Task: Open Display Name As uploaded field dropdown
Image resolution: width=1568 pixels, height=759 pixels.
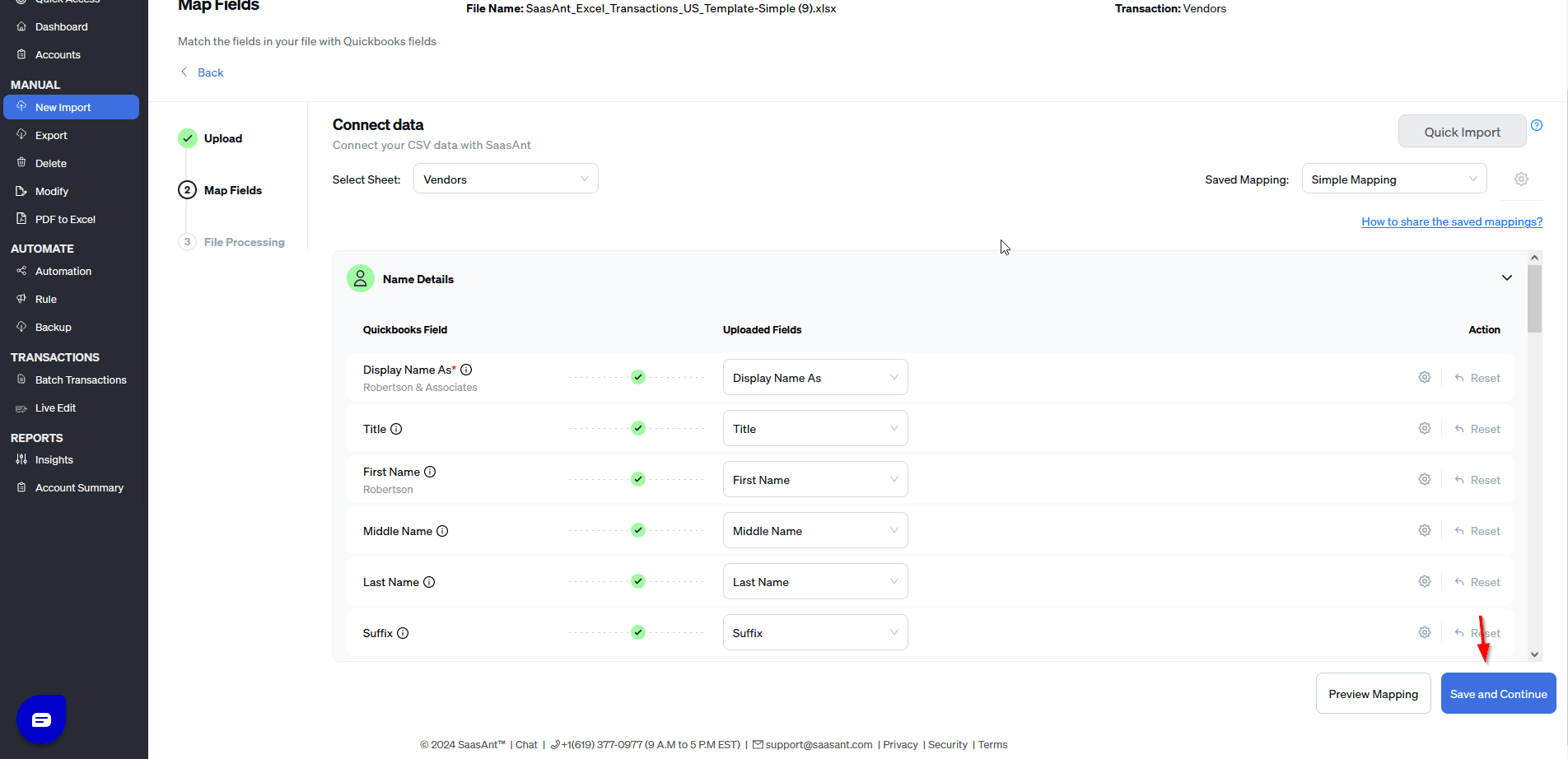Action: click(x=815, y=377)
